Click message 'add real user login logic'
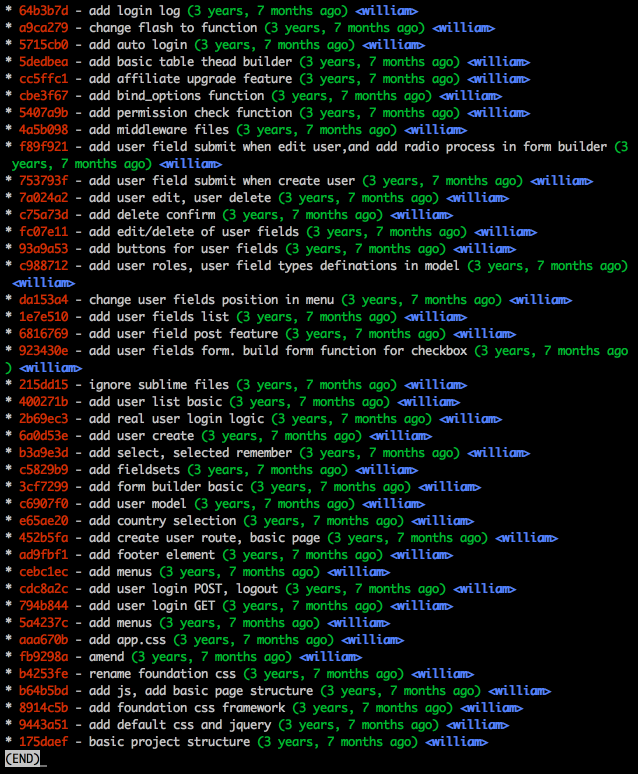 (x=176, y=419)
